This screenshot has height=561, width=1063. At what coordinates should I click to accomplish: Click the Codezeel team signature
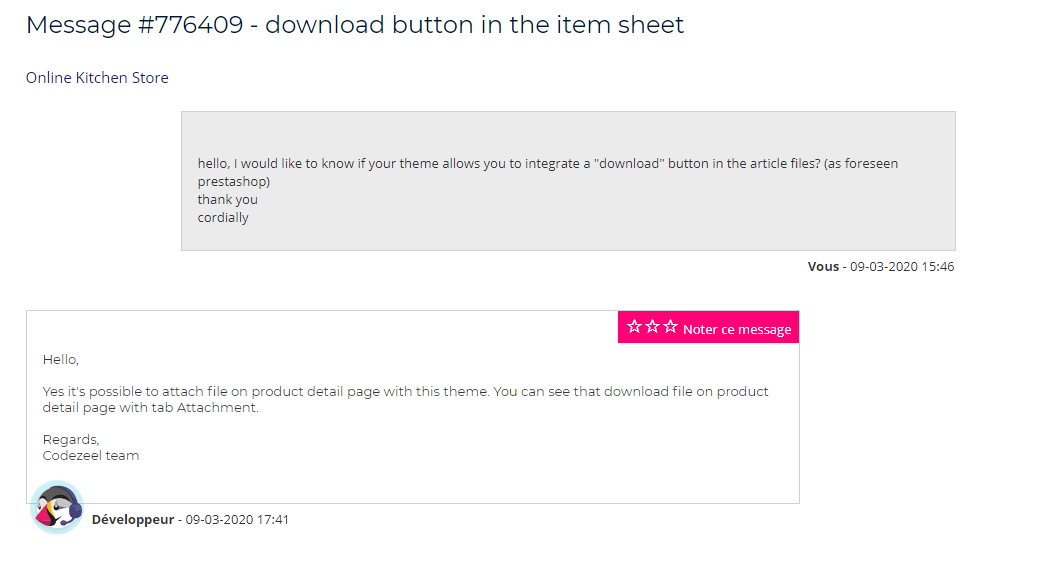click(x=91, y=455)
